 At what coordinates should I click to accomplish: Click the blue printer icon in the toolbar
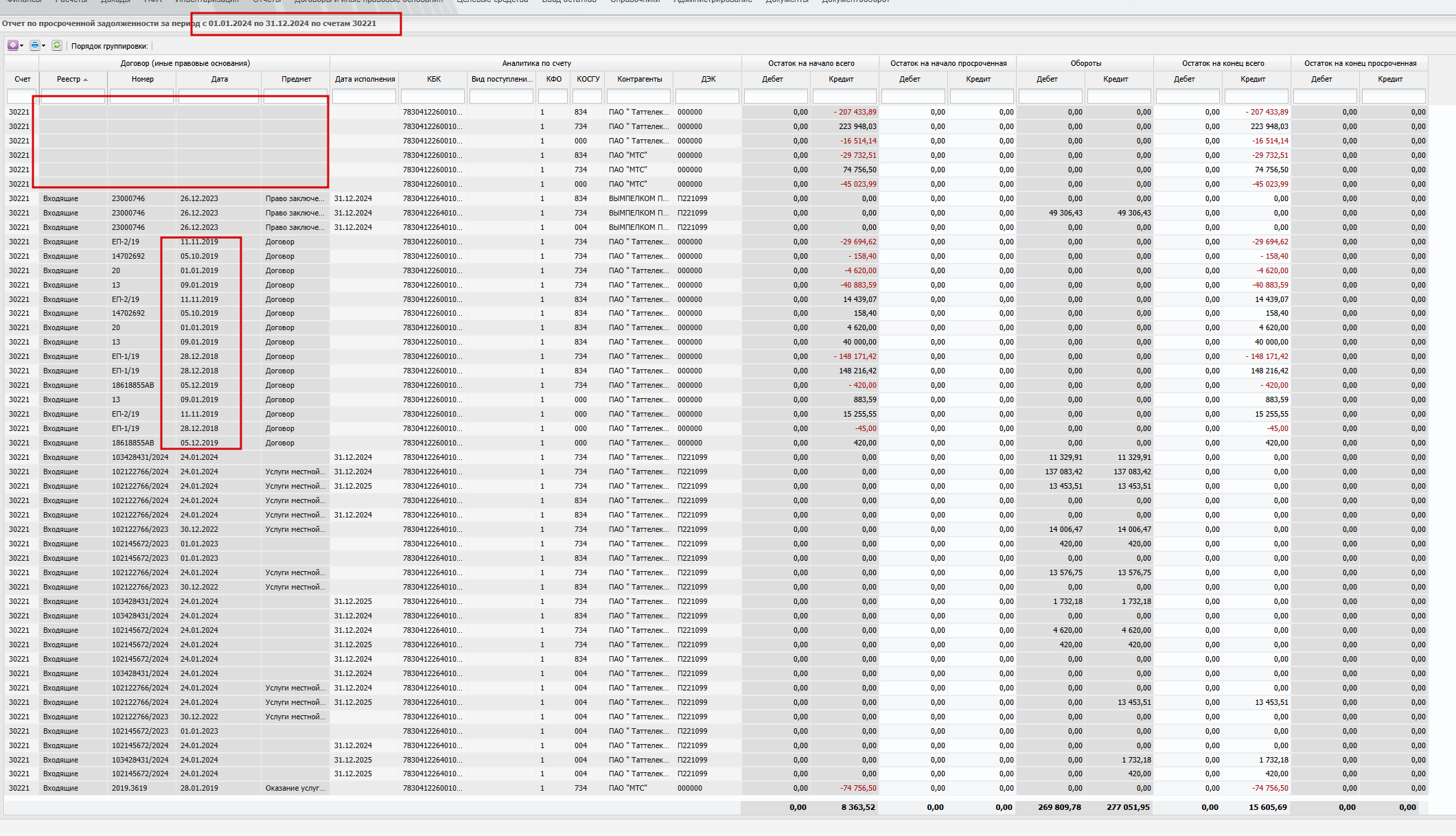34,45
